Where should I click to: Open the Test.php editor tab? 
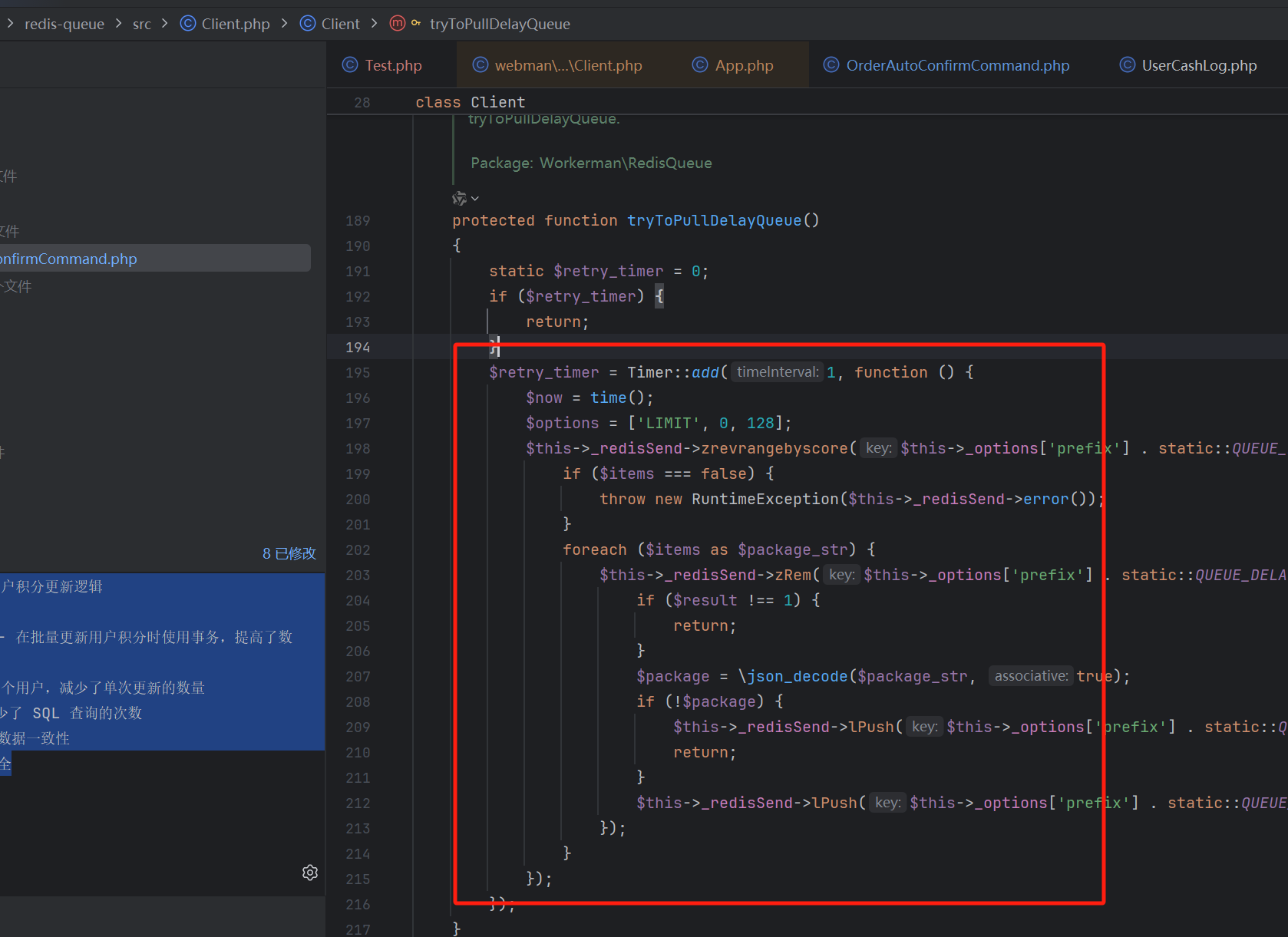[x=382, y=65]
